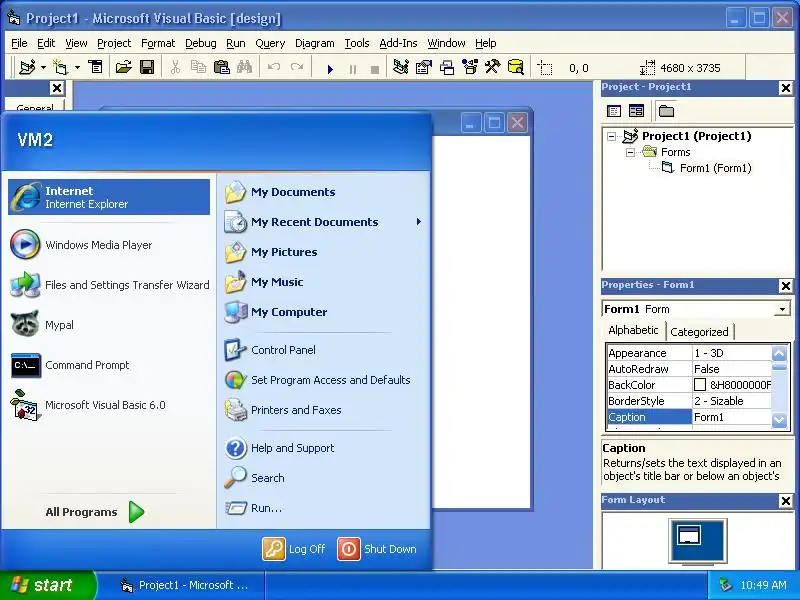Click the Cut scissors icon

175,67
